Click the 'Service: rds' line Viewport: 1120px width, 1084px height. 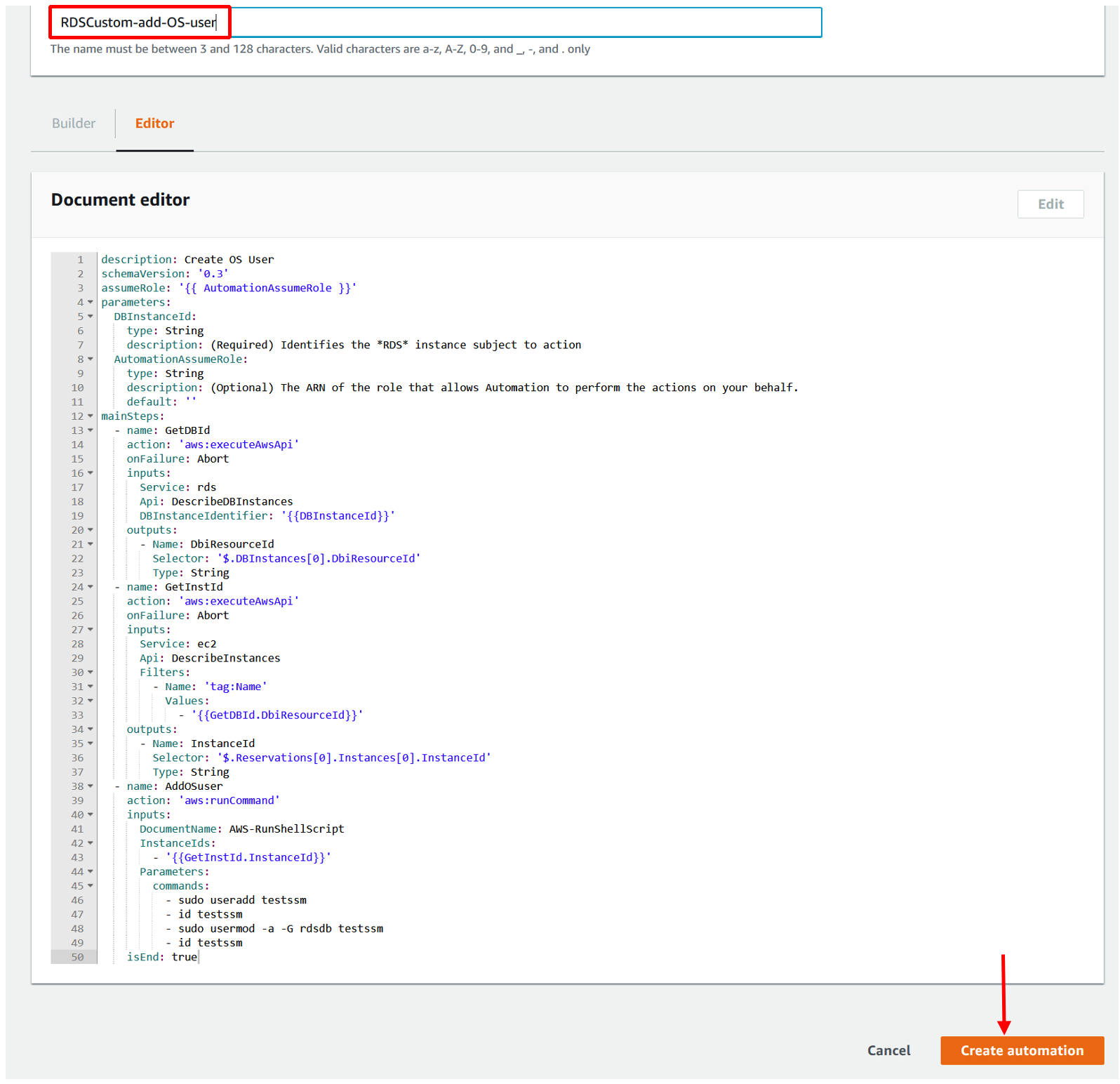tap(178, 487)
